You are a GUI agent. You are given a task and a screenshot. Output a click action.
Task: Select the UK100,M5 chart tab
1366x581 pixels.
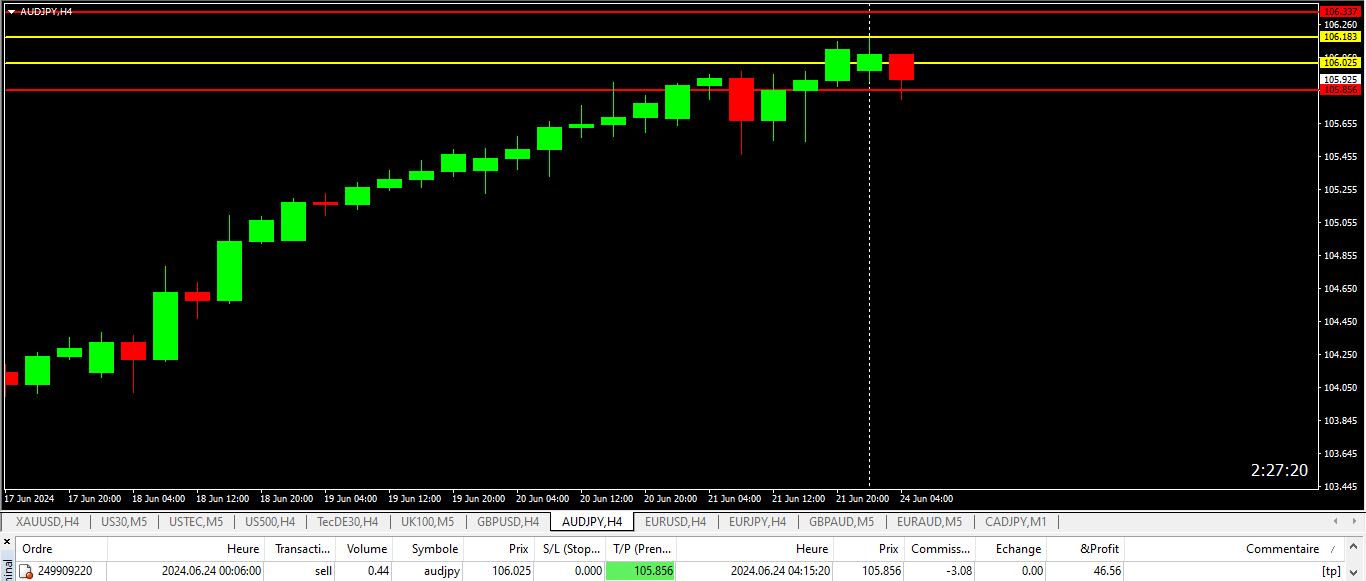427,521
